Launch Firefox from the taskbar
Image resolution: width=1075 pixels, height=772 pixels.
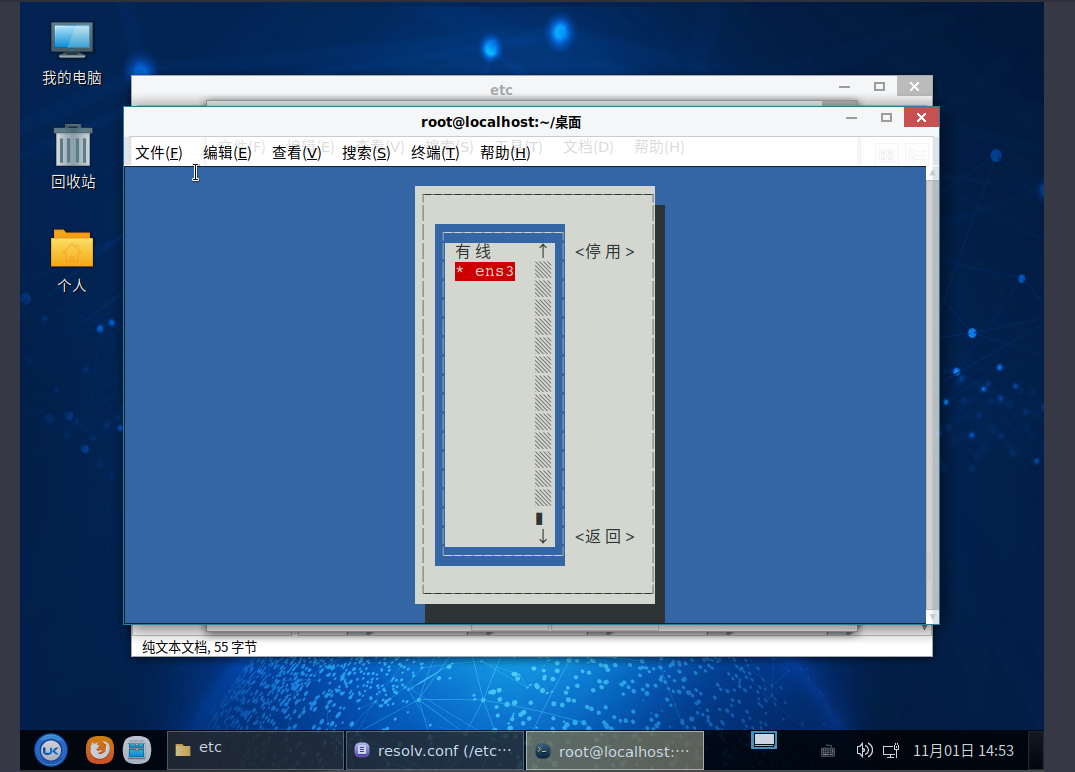coord(99,749)
